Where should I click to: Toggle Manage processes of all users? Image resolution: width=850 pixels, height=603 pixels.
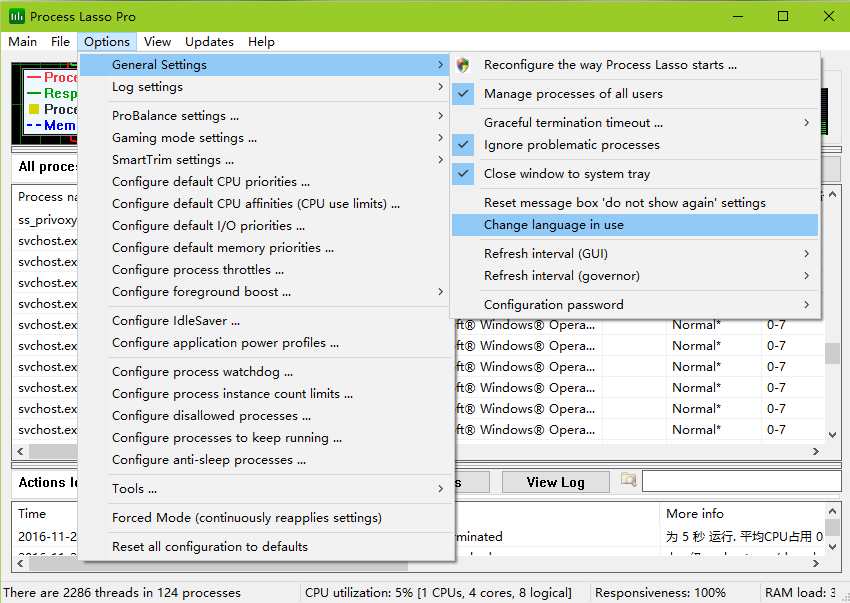click(573, 94)
